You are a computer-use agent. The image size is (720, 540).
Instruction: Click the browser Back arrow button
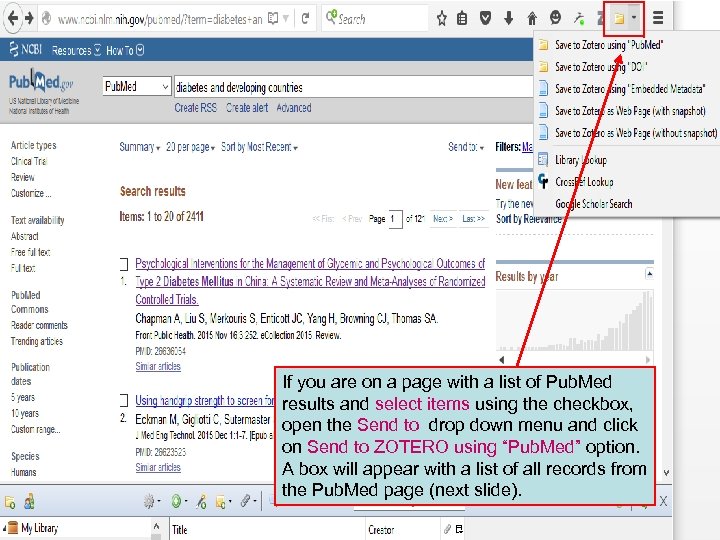pyautogui.click(x=13, y=18)
